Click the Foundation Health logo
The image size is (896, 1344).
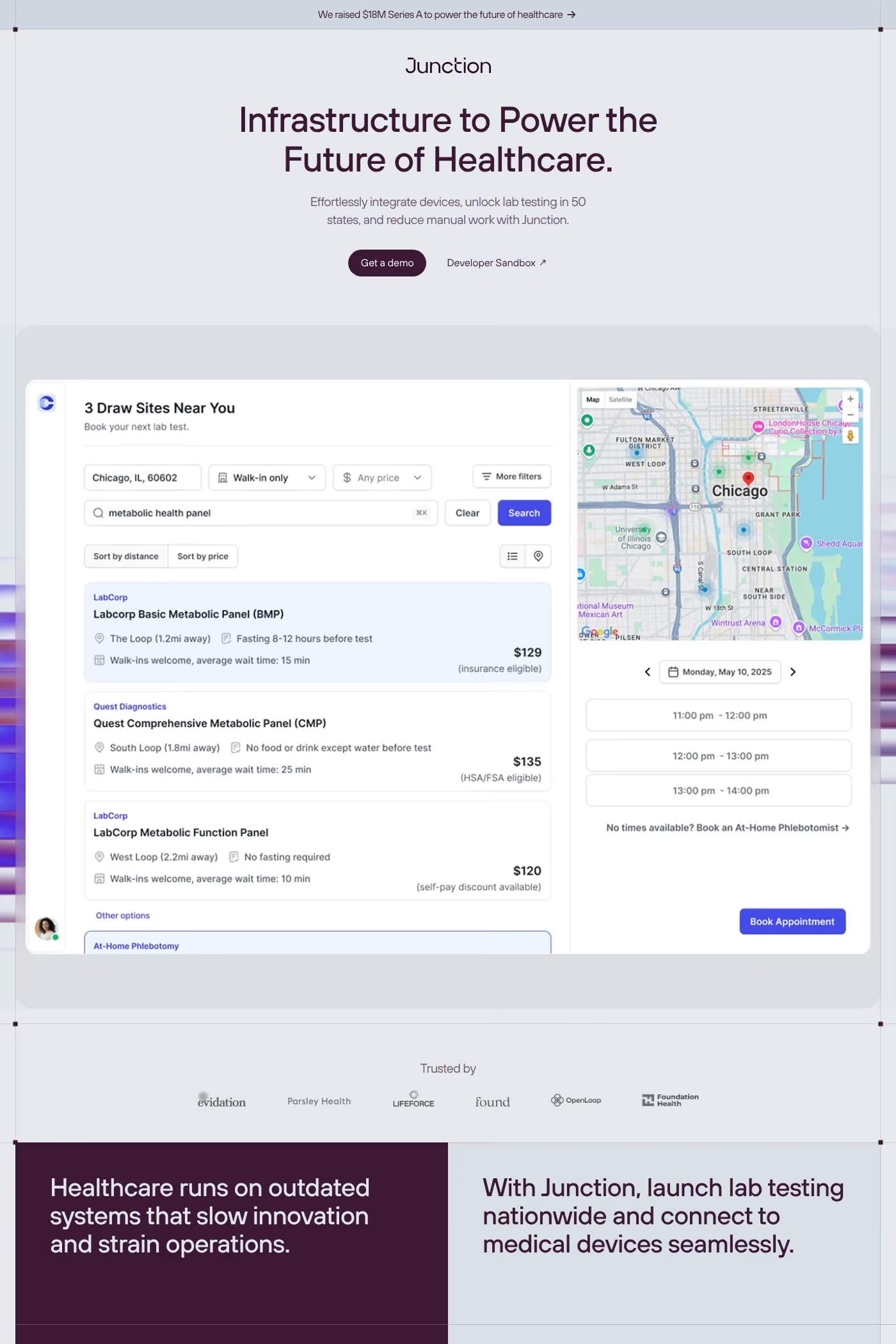click(670, 1100)
